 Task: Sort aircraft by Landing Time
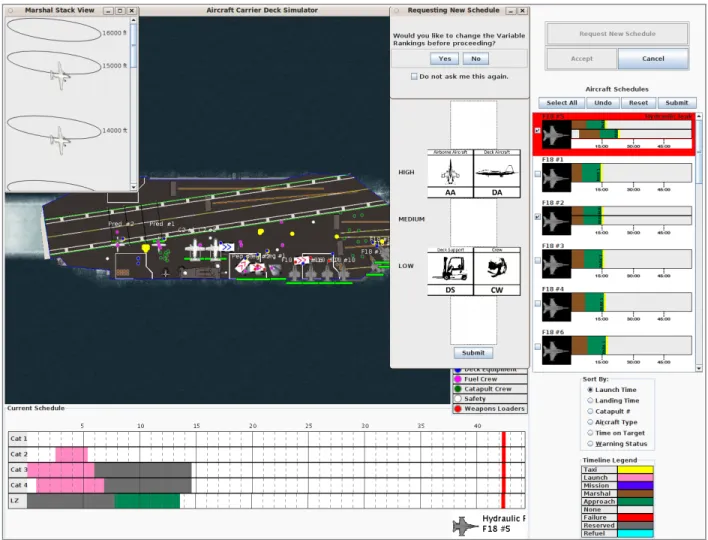(590, 400)
